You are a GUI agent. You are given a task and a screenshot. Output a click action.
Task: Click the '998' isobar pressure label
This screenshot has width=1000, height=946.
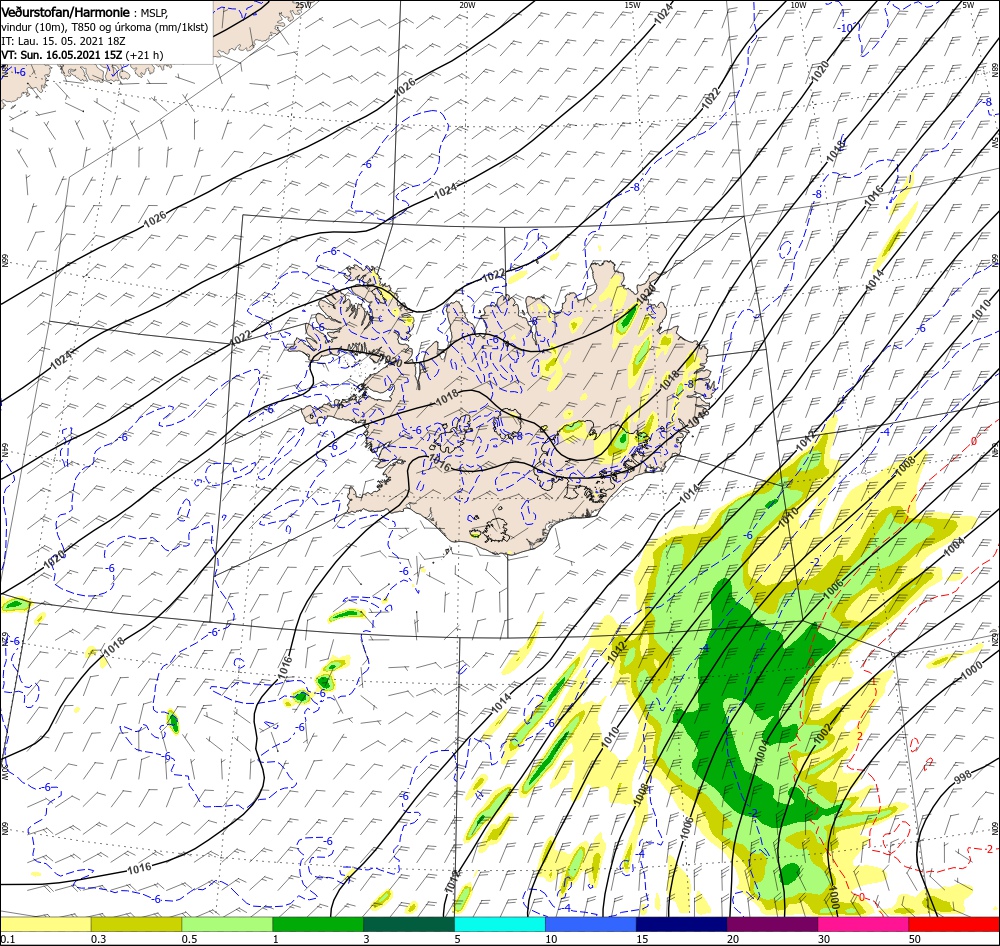click(962, 776)
